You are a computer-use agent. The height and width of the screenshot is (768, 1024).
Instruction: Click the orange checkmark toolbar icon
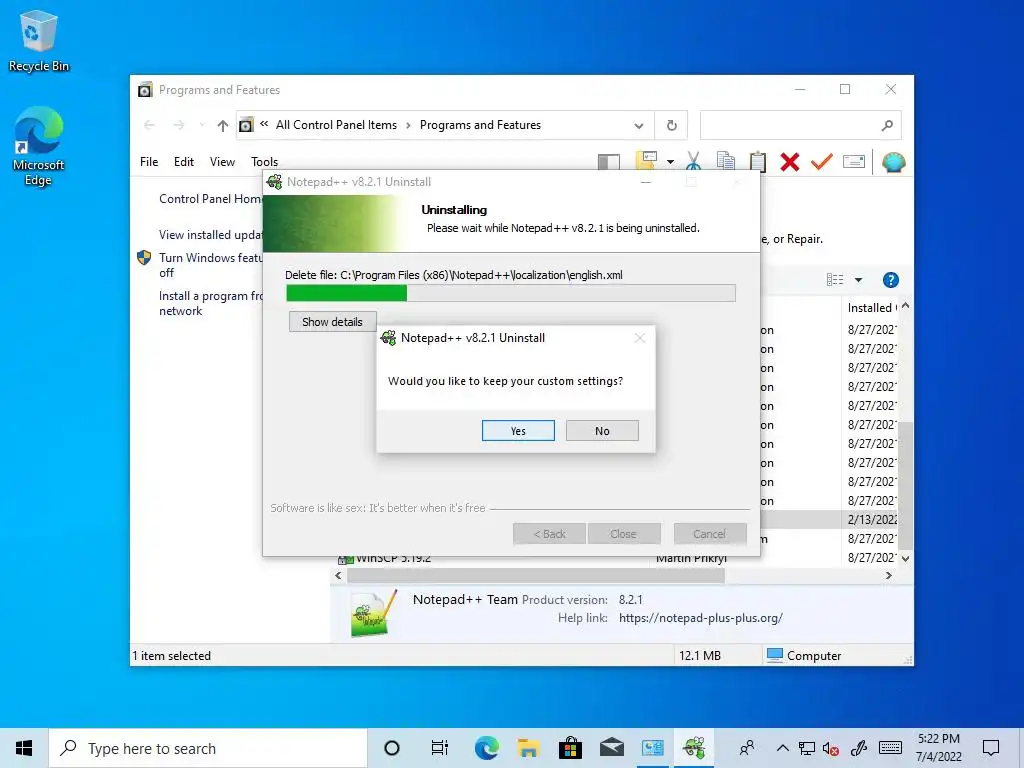822,161
